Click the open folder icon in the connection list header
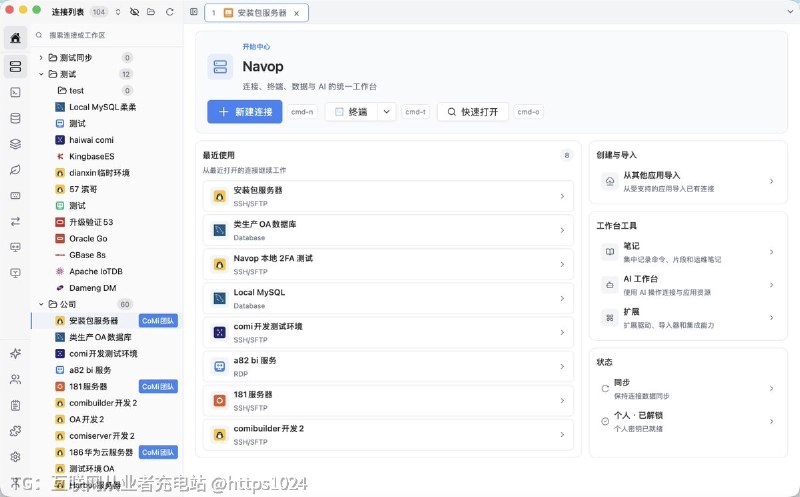Screen dimensions: 800x497 tap(151, 12)
